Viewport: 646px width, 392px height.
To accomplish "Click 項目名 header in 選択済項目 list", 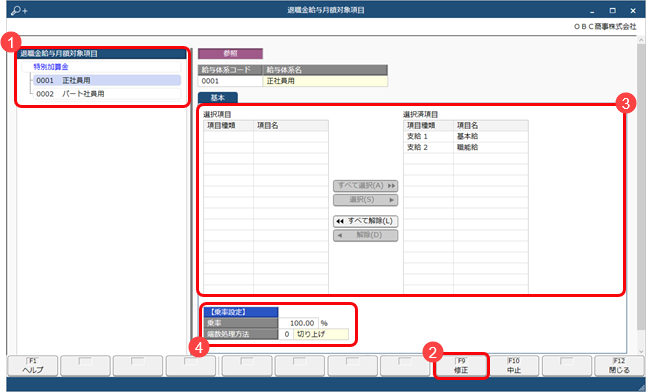I will pyautogui.click(x=491, y=125).
